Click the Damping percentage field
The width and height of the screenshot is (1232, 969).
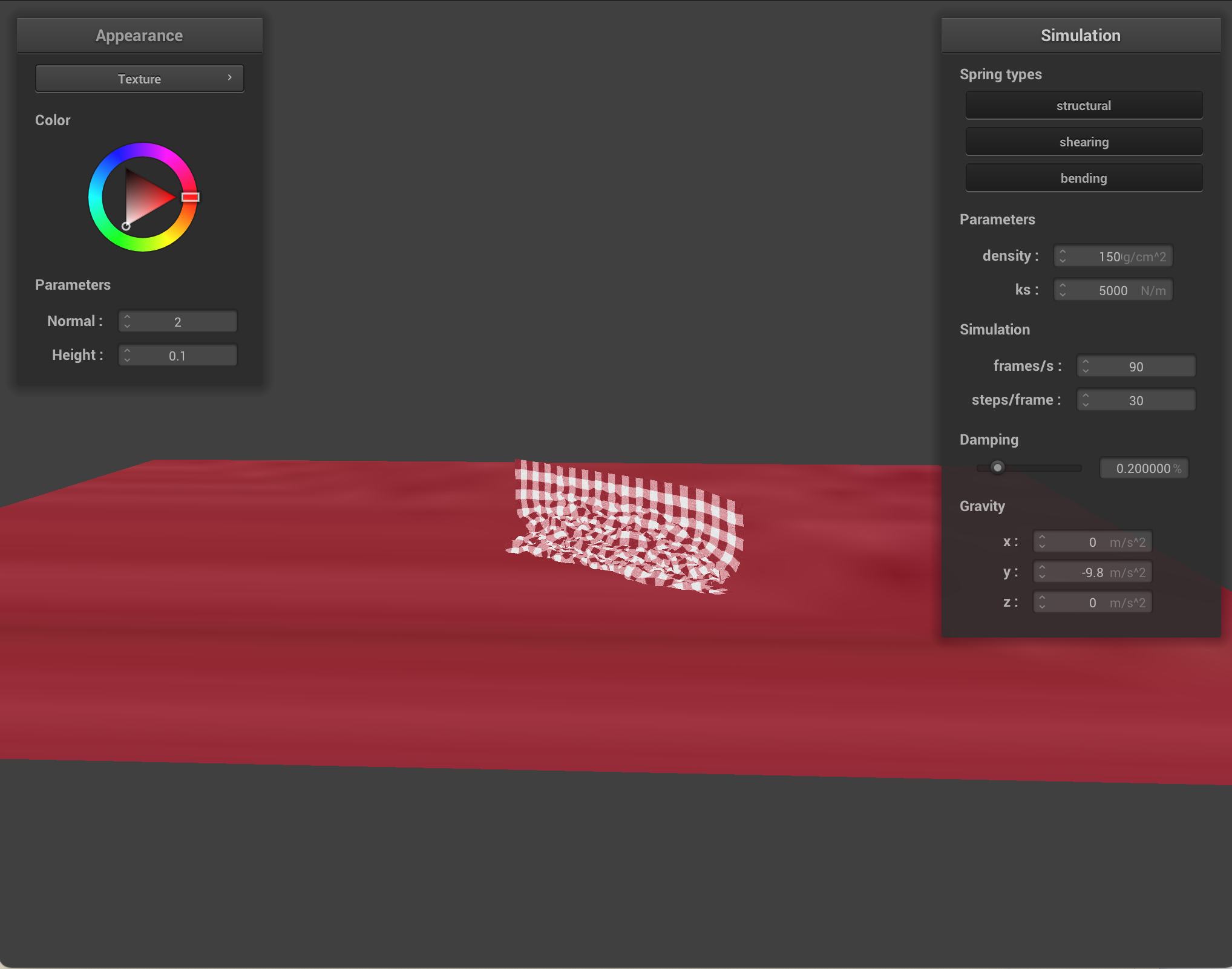coord(1144,468)
